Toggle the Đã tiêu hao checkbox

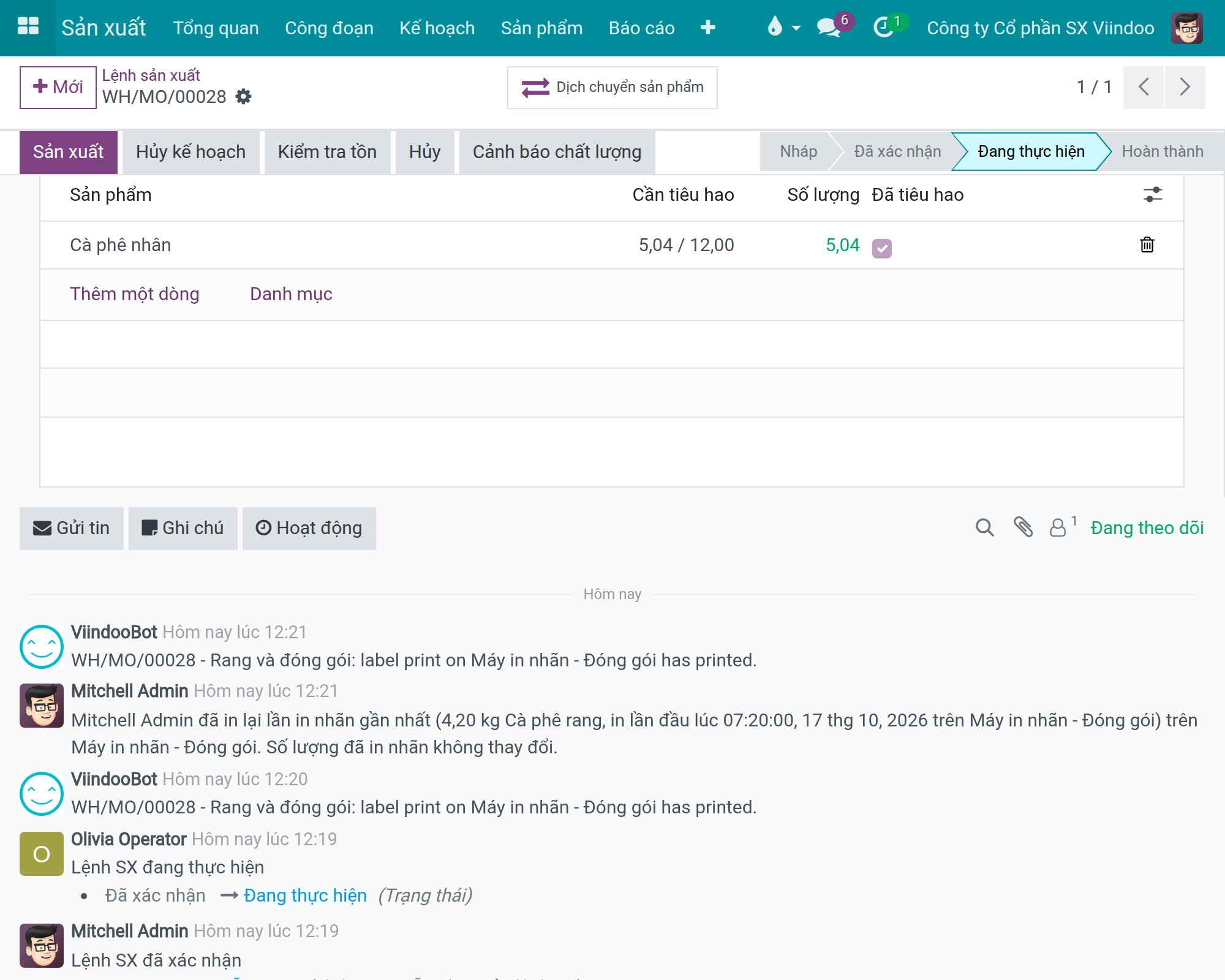882,248
